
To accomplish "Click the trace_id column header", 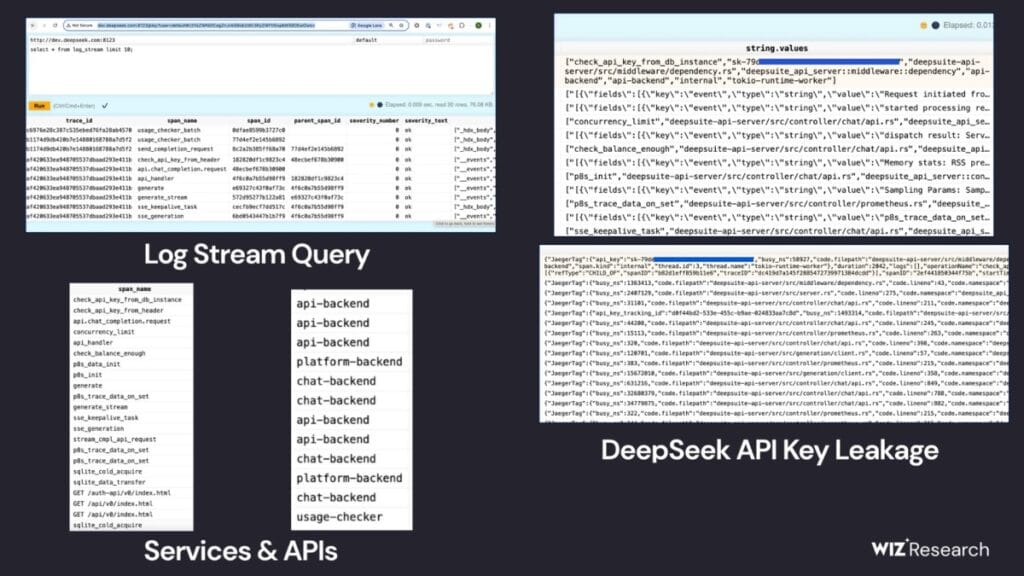I will coord(79,120).
